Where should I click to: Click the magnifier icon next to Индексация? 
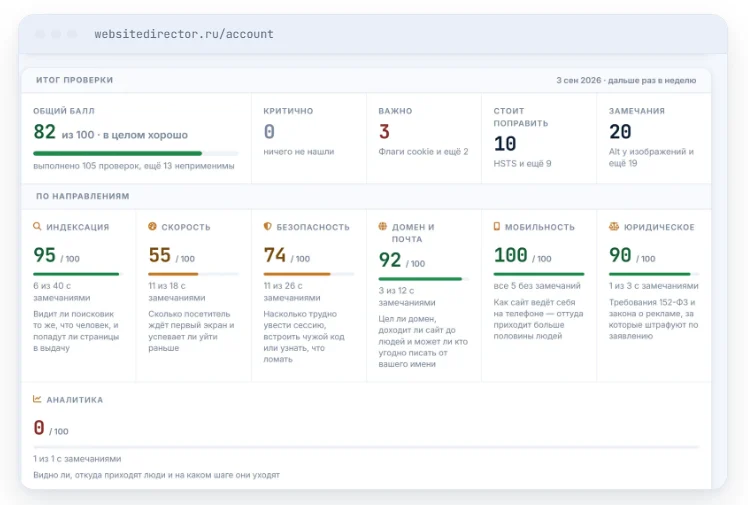tap(37, 227)
